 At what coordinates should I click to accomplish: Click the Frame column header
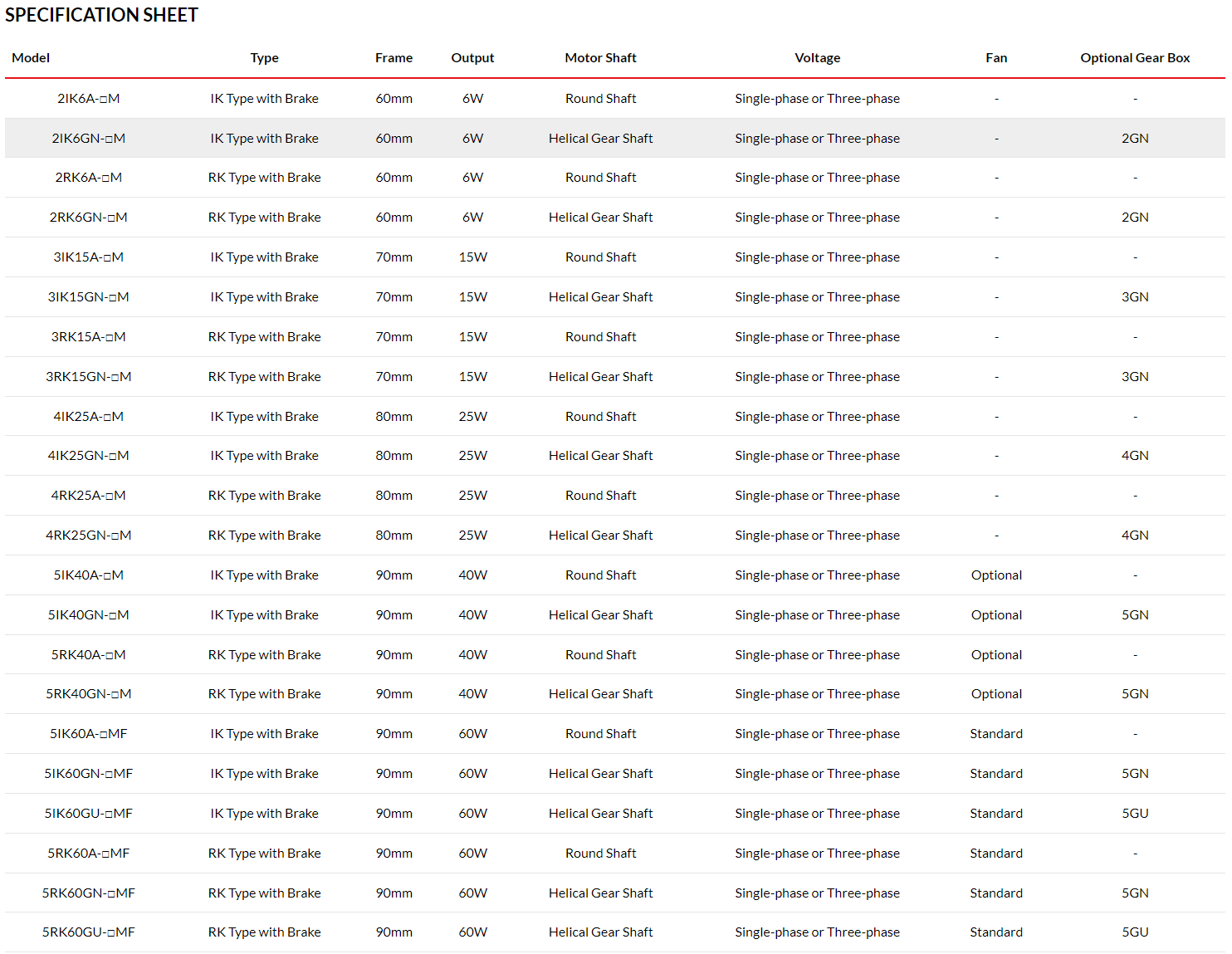tap(394, 58)
